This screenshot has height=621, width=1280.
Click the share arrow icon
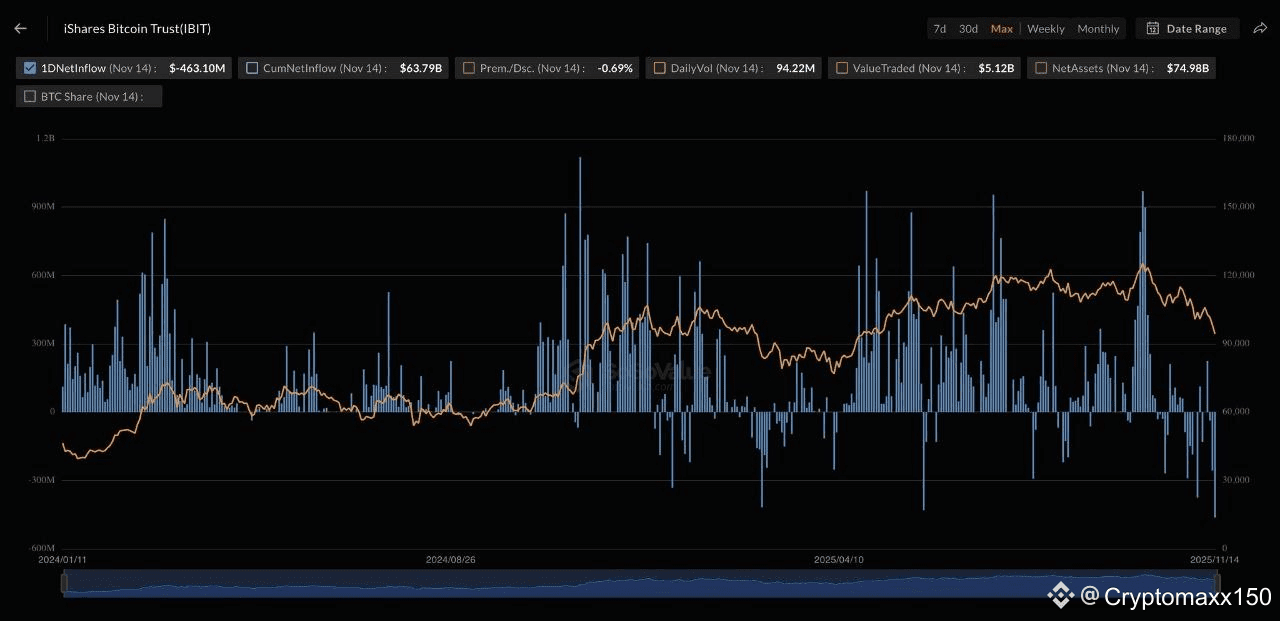[x=1260, y=29]
